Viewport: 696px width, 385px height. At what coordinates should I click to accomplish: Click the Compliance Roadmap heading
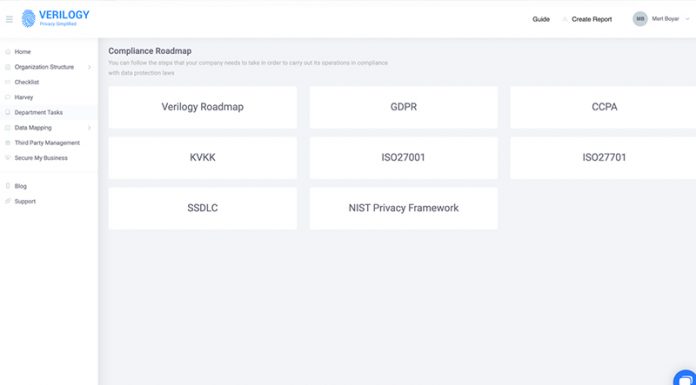pos(150,51)
